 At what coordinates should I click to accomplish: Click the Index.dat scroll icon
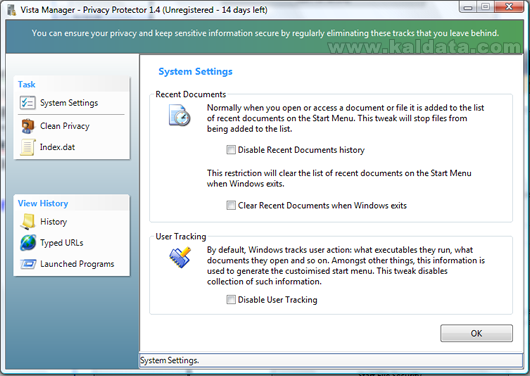click(27, 147)
